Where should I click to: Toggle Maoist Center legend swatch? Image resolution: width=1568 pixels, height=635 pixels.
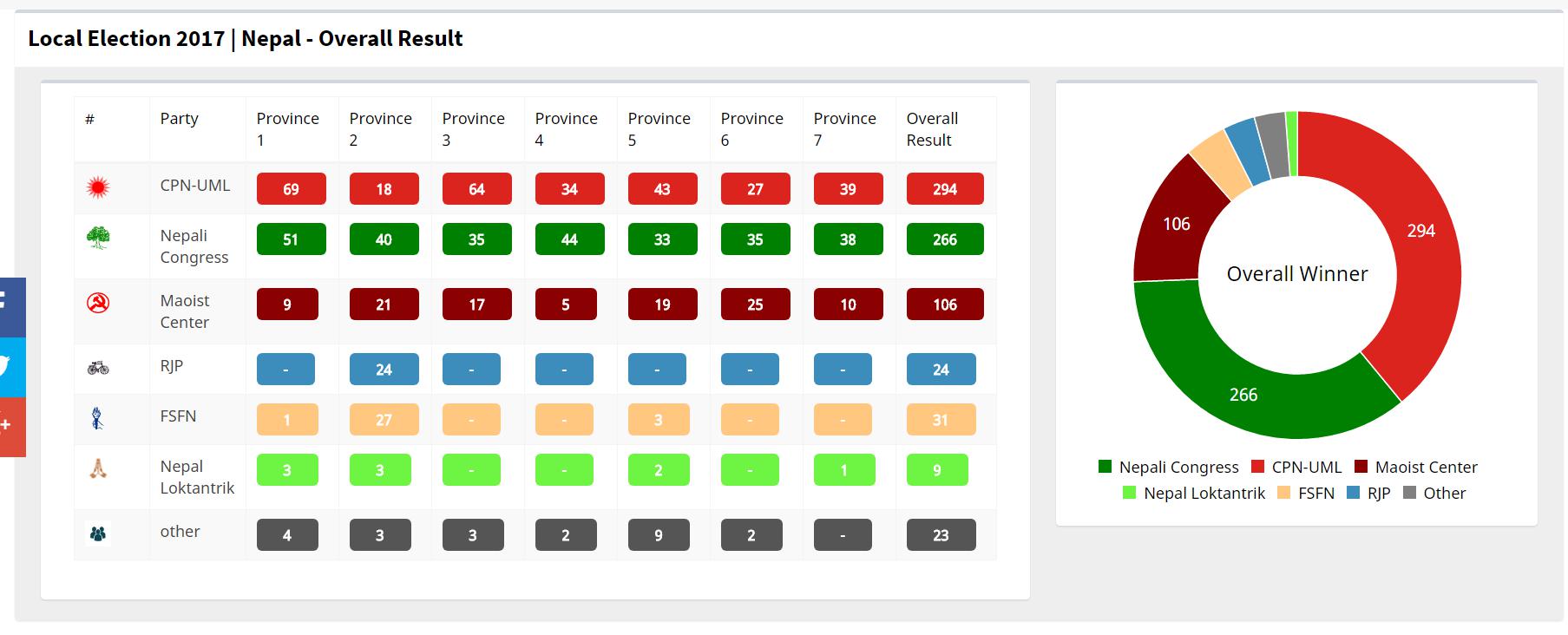1361,467
